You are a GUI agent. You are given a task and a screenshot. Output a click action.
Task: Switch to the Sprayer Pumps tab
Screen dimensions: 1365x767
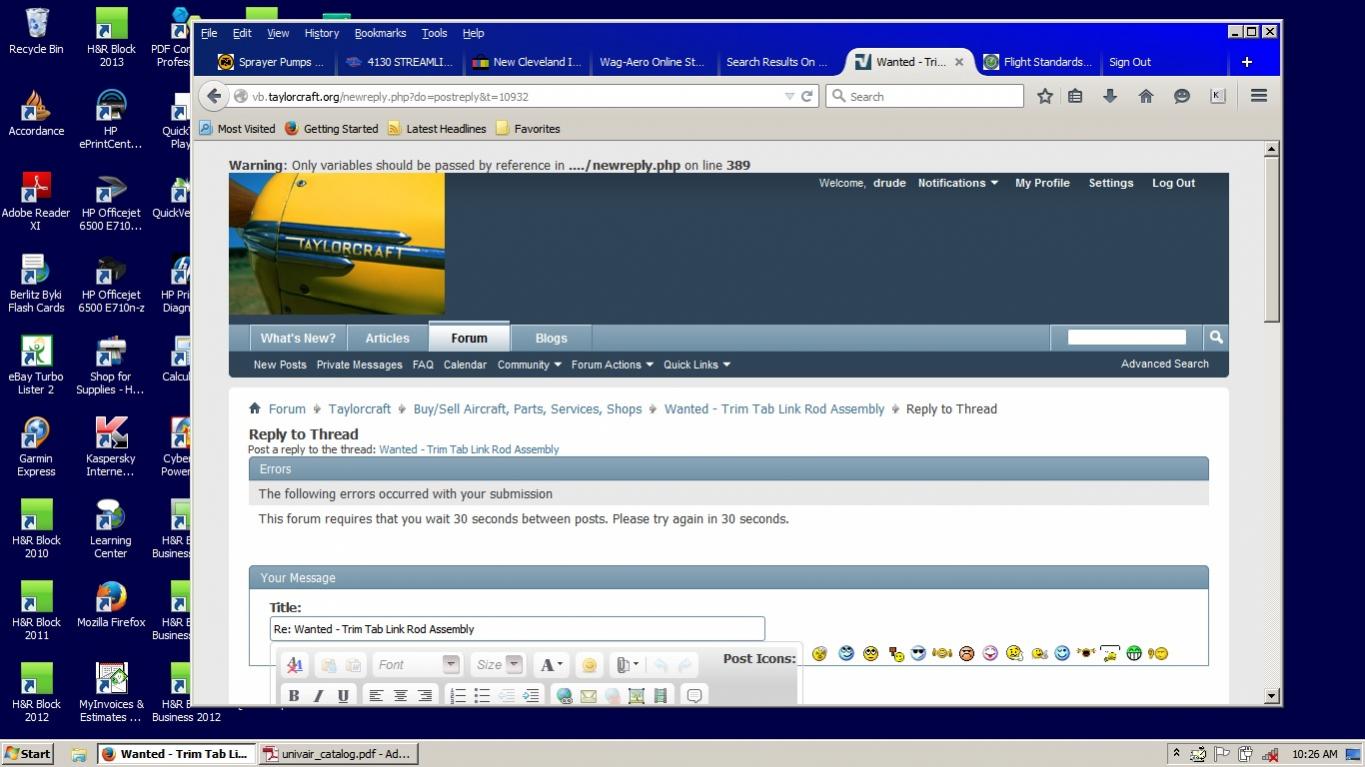click(272, 62)
